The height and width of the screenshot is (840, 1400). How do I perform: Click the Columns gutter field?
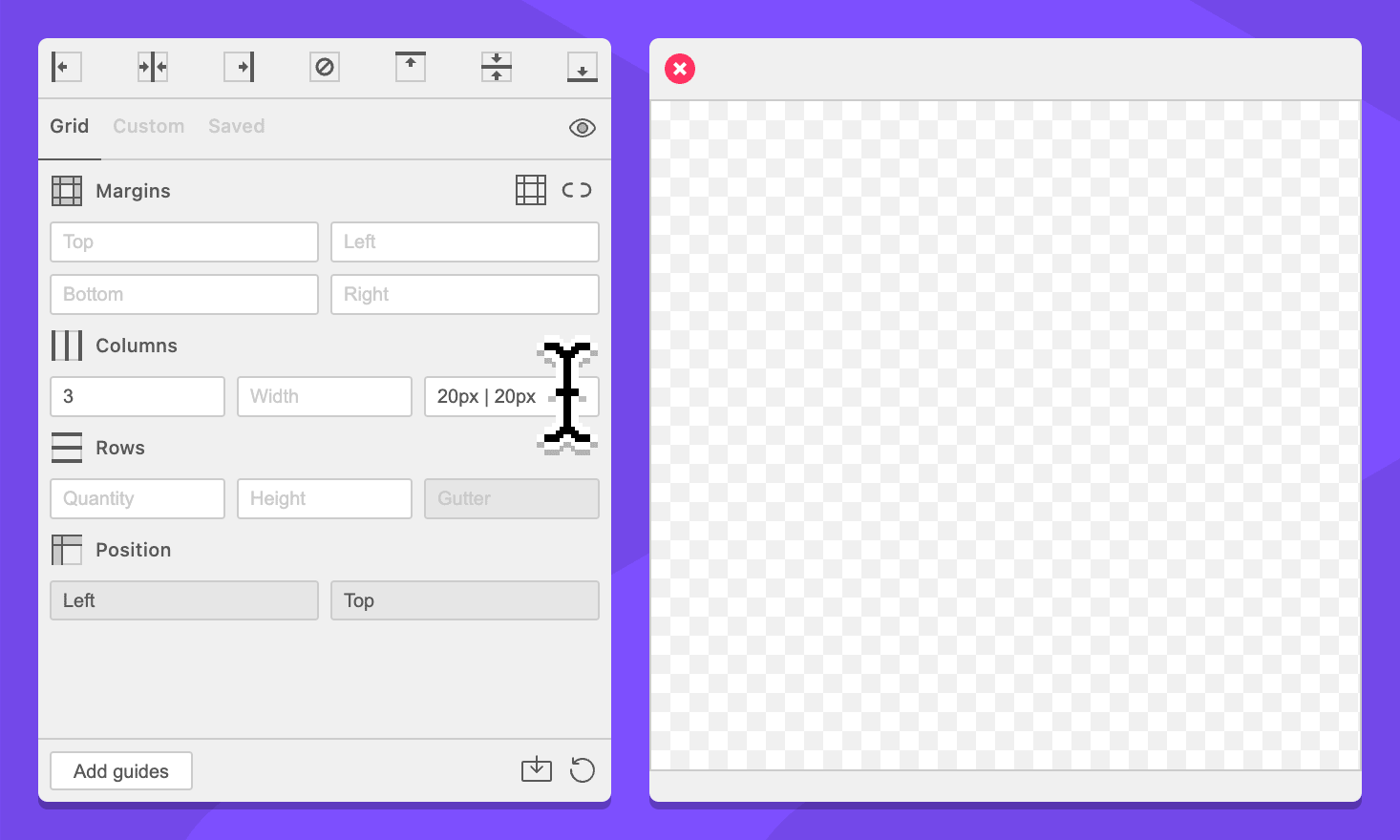click(x=487, y=396)
